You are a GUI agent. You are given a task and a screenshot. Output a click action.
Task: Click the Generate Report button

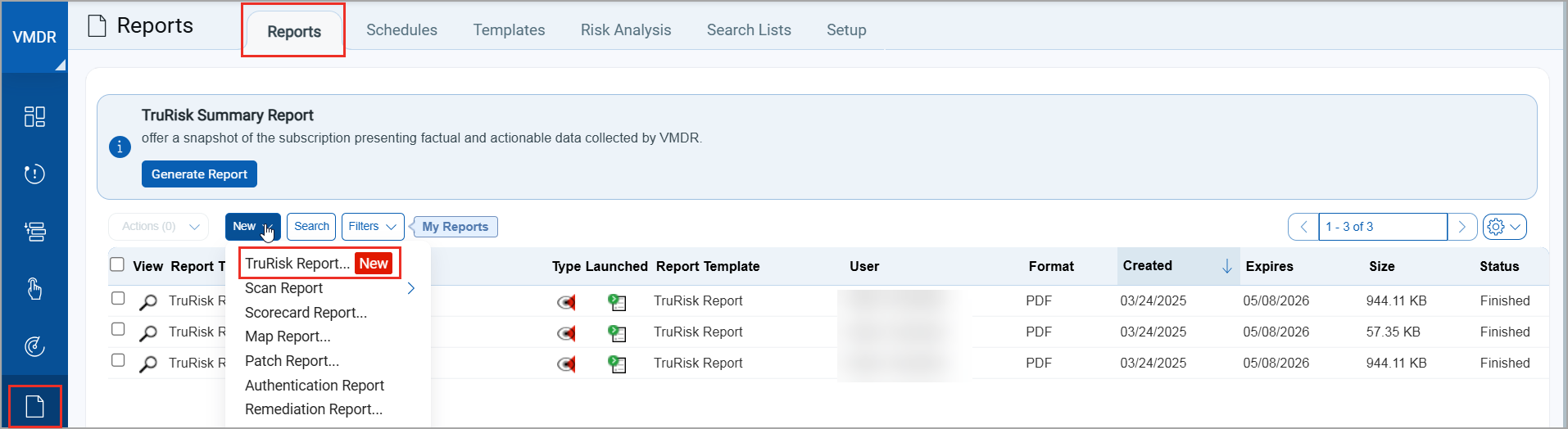(x=199, y=174)
